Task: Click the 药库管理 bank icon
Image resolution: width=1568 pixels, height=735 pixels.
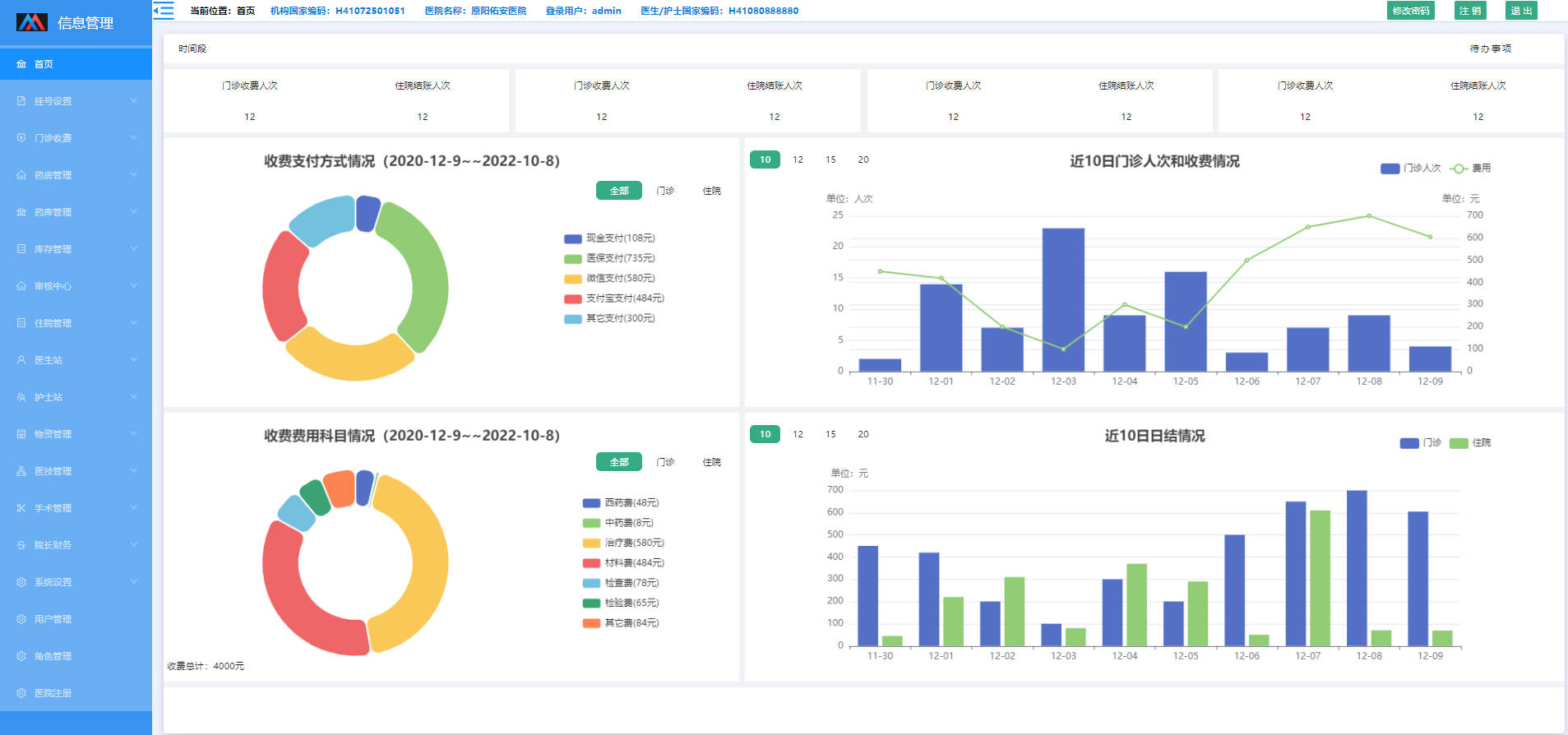Action: click(21, 212)
